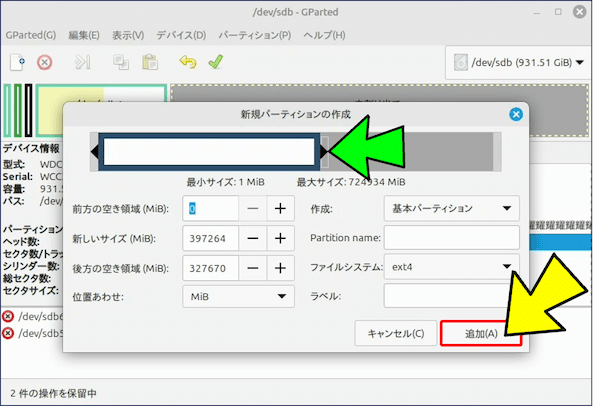Viewport: 600px width, 406px height.
Task: Click the paste partition toolbar icon
Action: point(150,62)
